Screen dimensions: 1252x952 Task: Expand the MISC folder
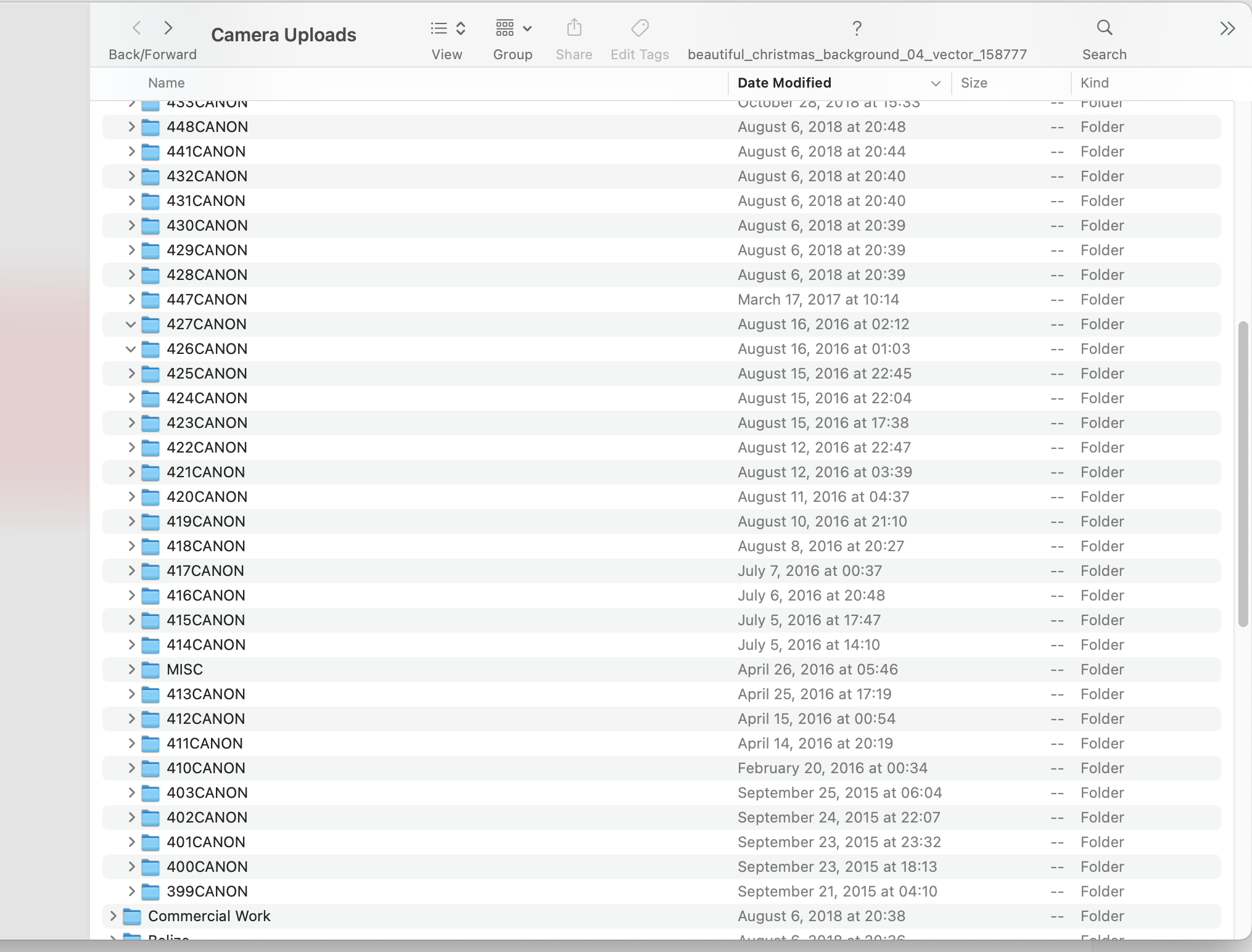[x=130, y=669]
